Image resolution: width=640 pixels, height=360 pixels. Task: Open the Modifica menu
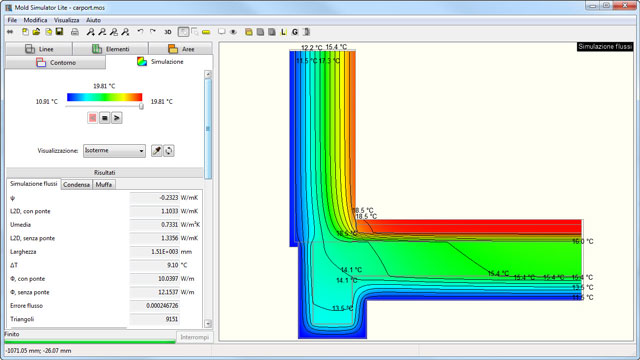point(35,20)
